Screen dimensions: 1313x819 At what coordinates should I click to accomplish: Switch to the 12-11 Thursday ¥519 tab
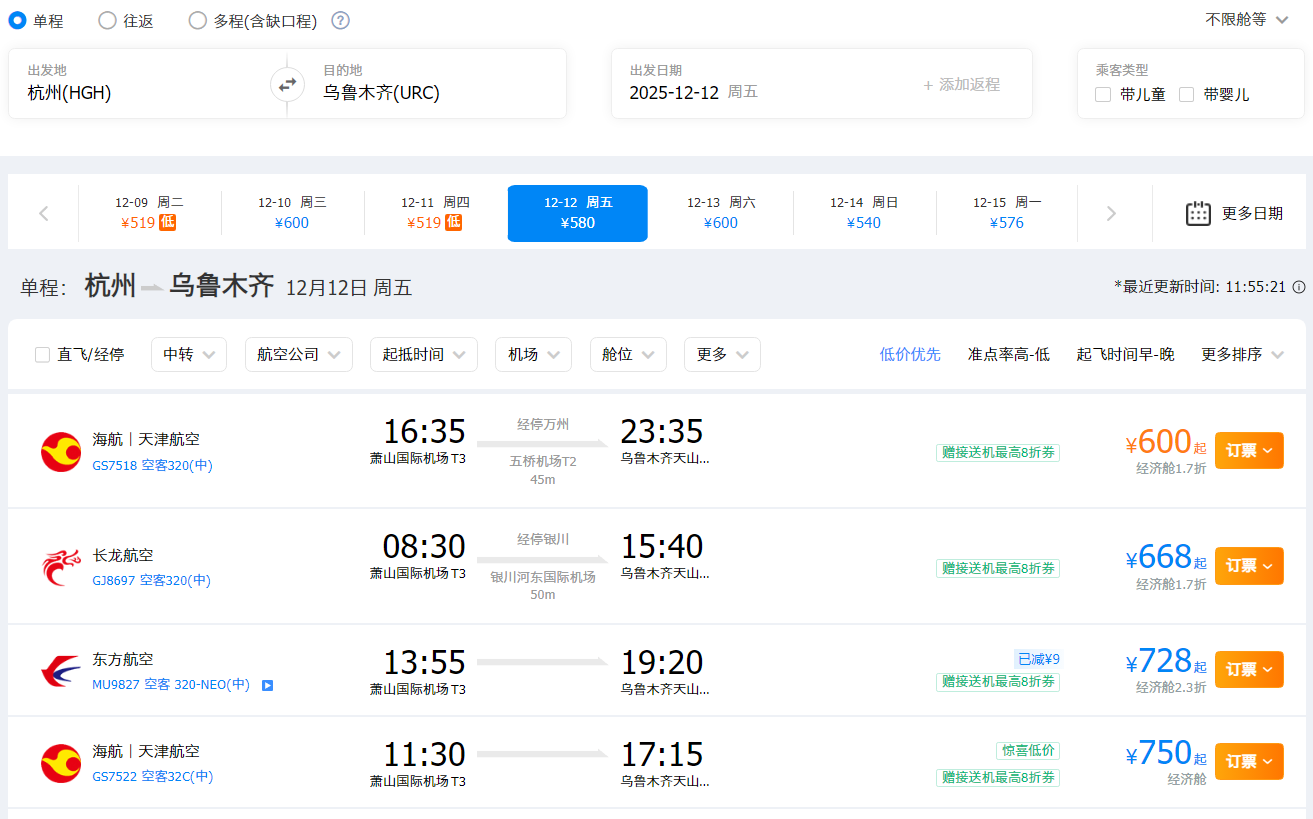[x=434, y=213]
